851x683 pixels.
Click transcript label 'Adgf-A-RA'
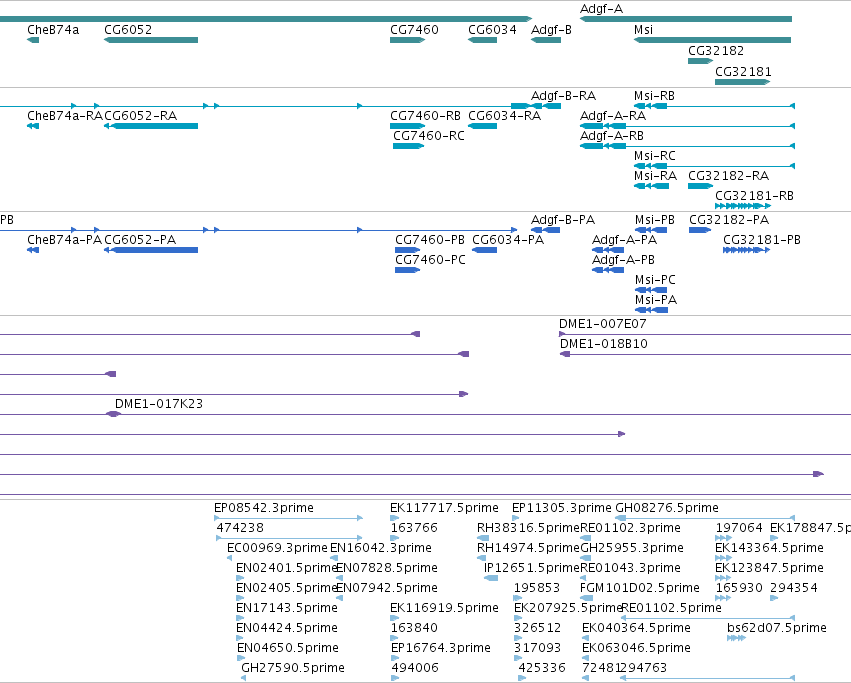[x=613, y=116]
